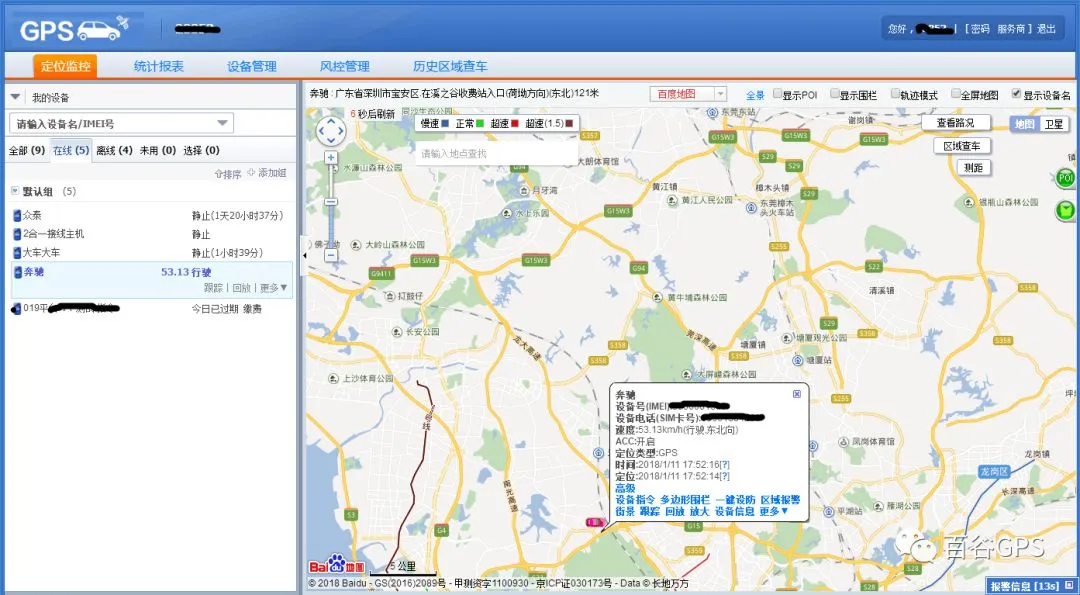
Task: Click the Baidu map logo
Action: (x=336, y=565)
